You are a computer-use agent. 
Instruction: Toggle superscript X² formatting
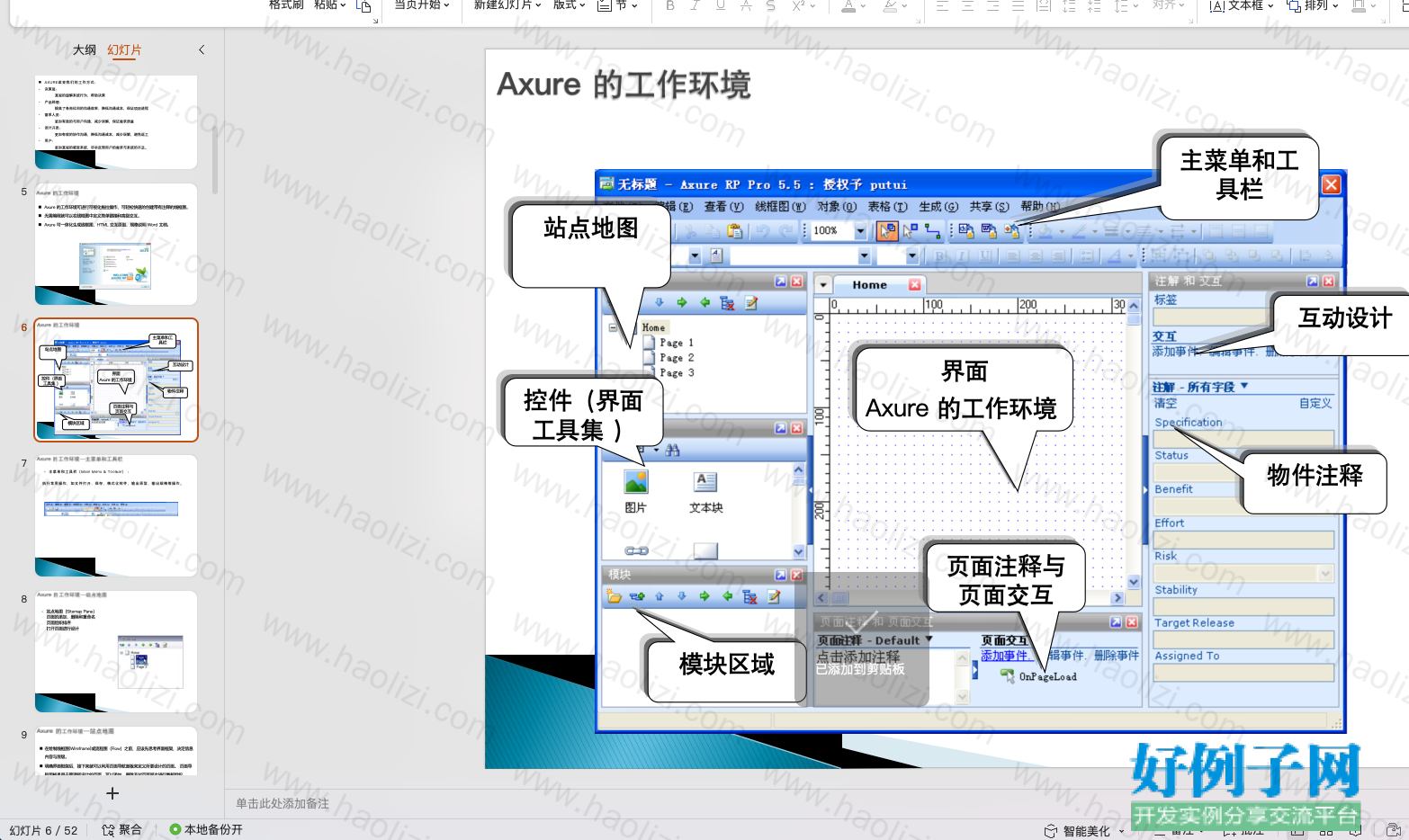(x=797, y=5)
